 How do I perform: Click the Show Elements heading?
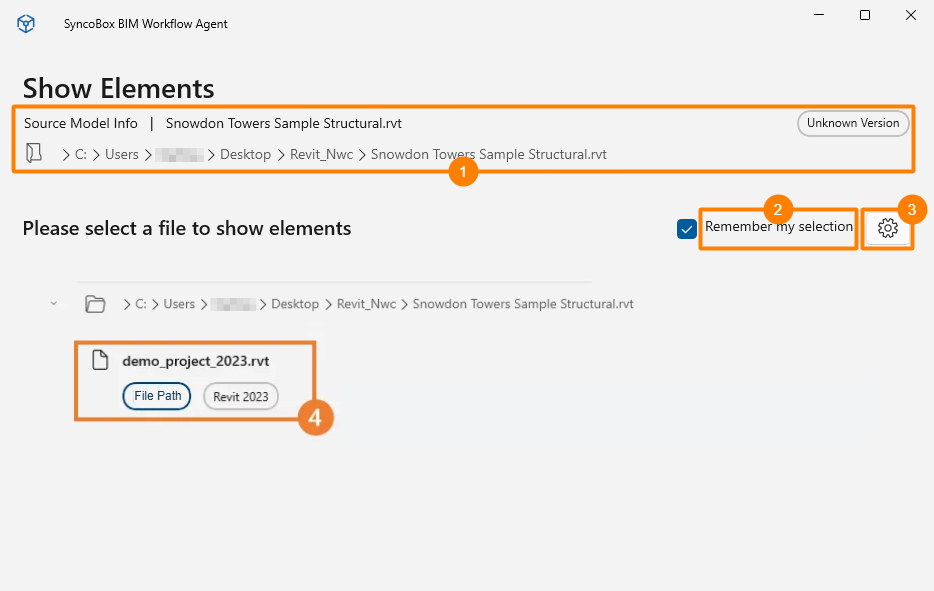coord(119,88)
